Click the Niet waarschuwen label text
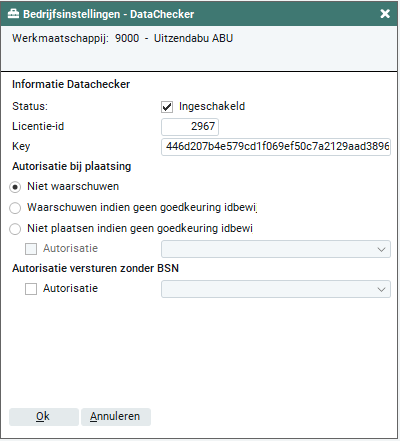The height and width of the screenshot is (441, 400). (x=73, y=186)
